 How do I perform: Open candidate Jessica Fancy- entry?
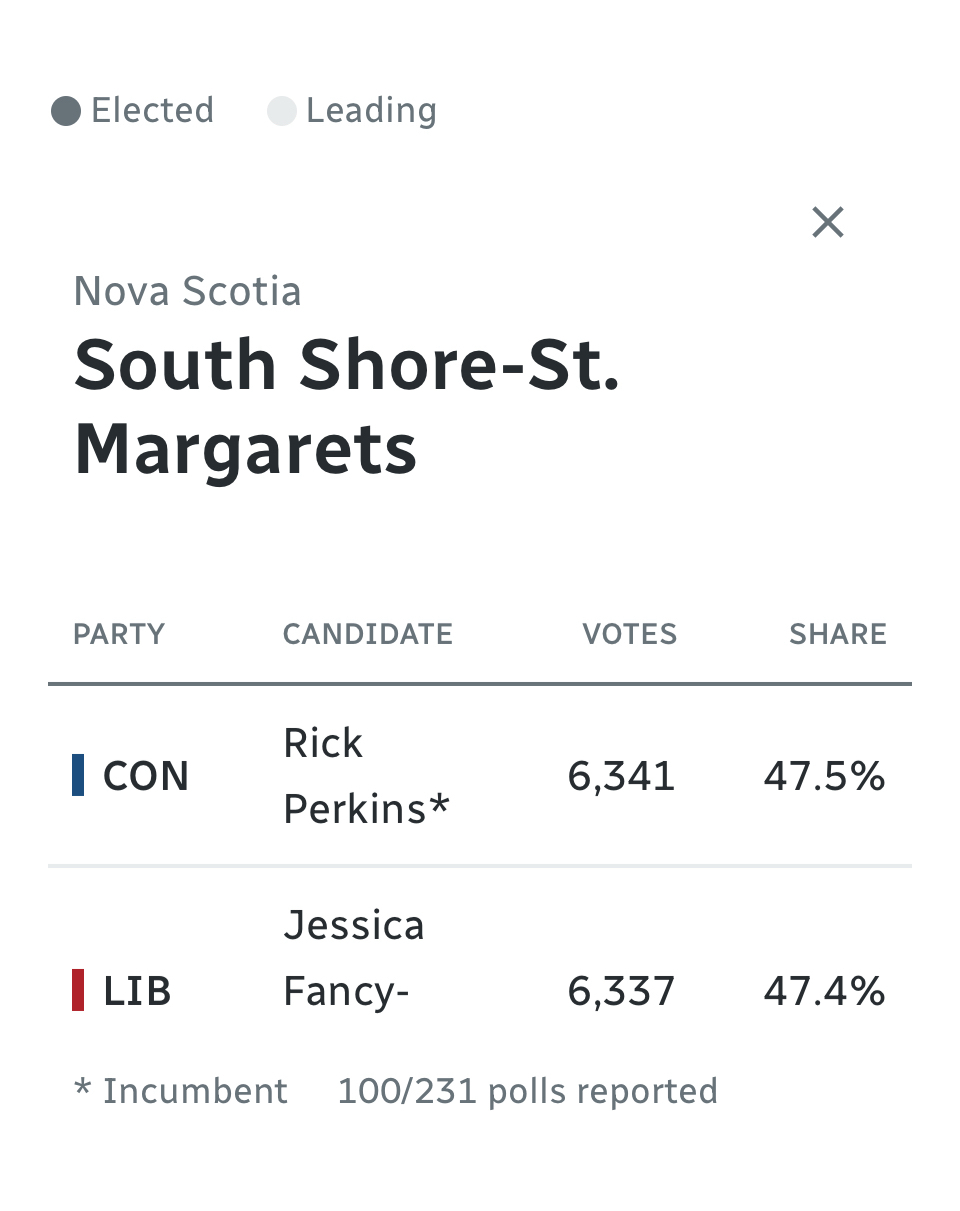[354, 958]
